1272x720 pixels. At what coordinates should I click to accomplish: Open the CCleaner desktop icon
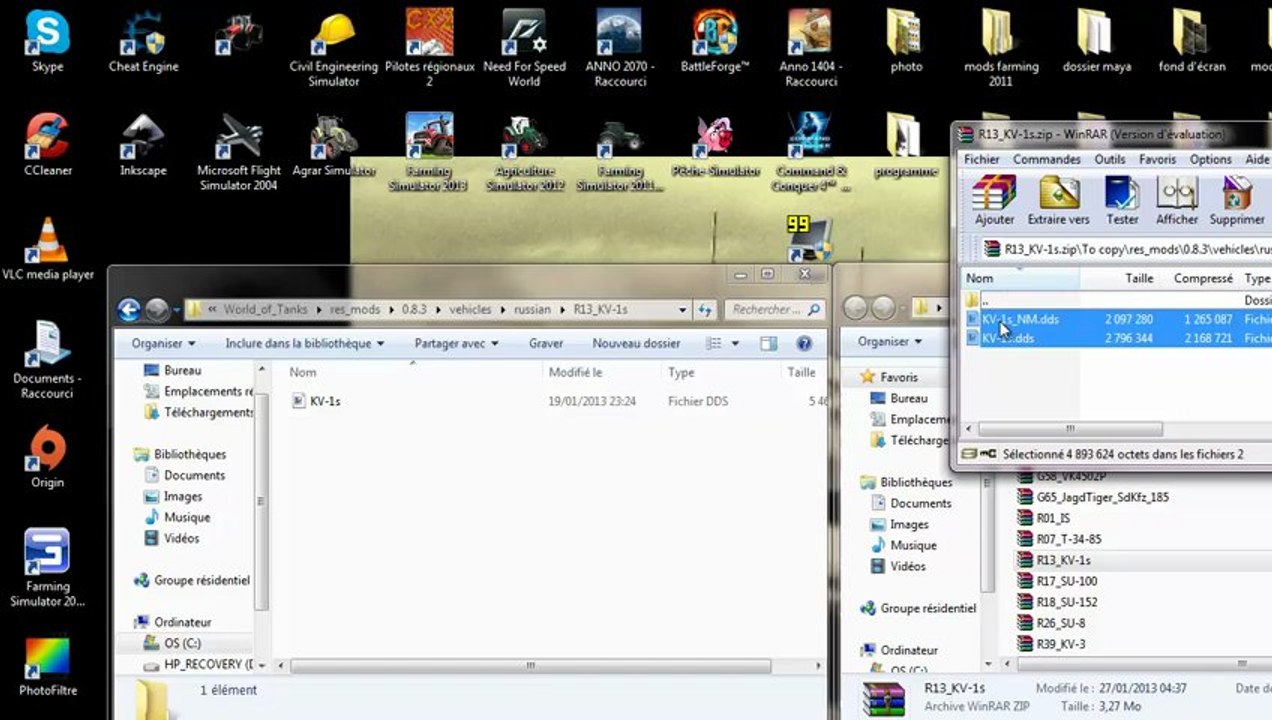pyautogui.click(x=47, y=145)
